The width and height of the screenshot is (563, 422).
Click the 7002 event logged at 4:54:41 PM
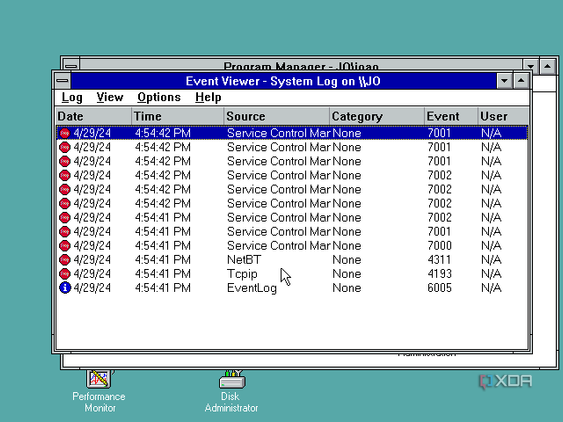click(292, 218)
